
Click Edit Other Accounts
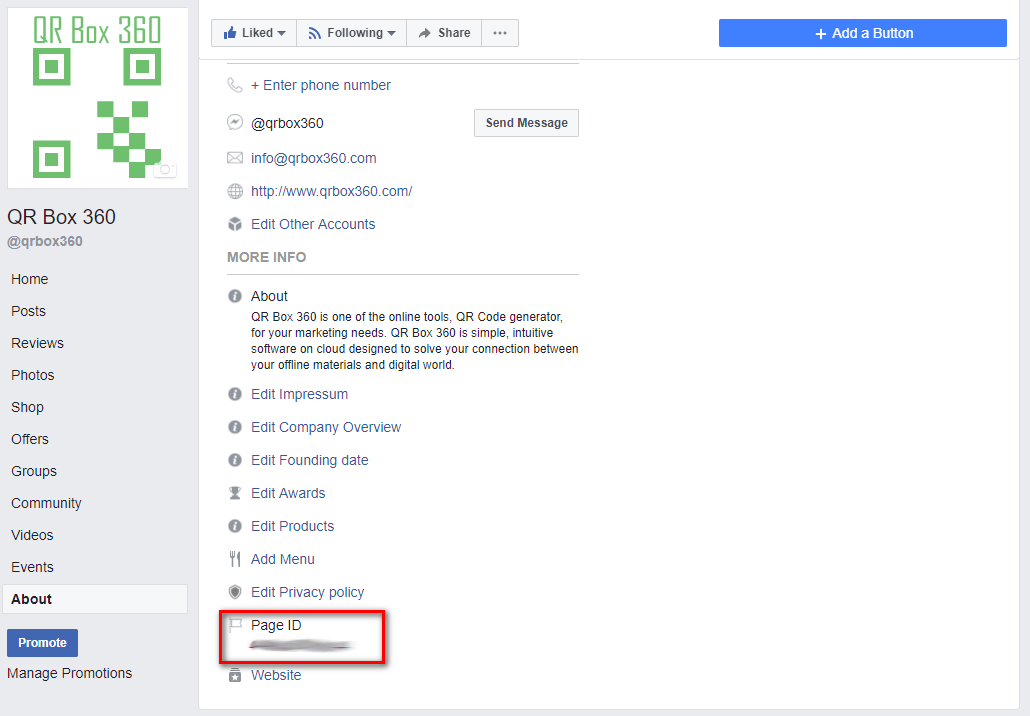coord(313,224)
